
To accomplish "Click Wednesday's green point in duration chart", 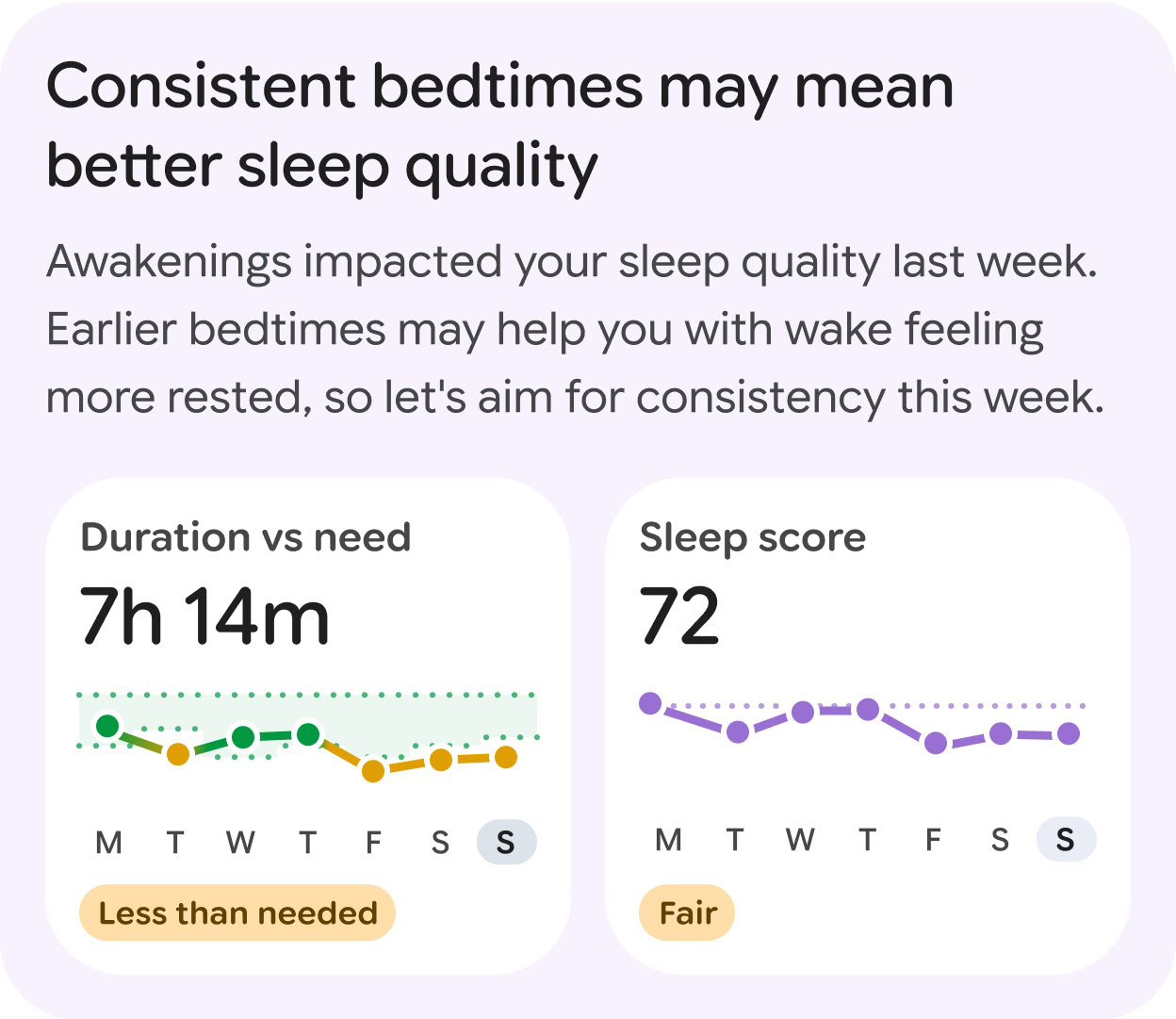I will click(243, 737).
